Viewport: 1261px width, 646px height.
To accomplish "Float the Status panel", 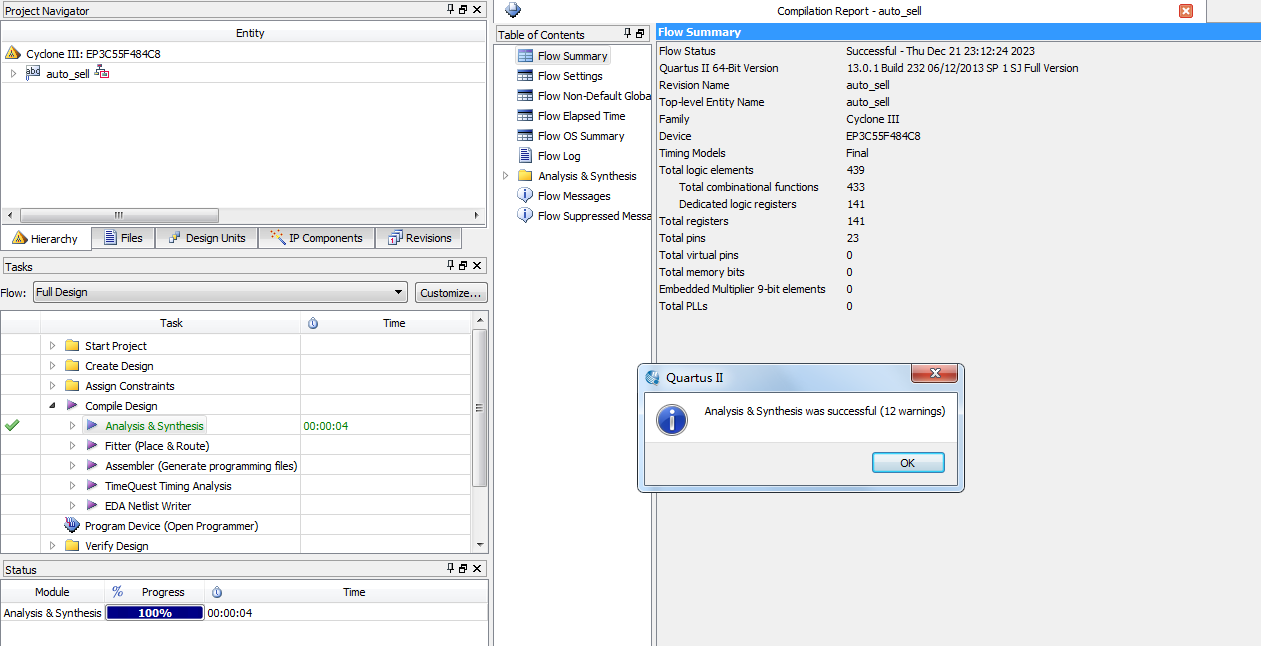I will tap(464, 569).
